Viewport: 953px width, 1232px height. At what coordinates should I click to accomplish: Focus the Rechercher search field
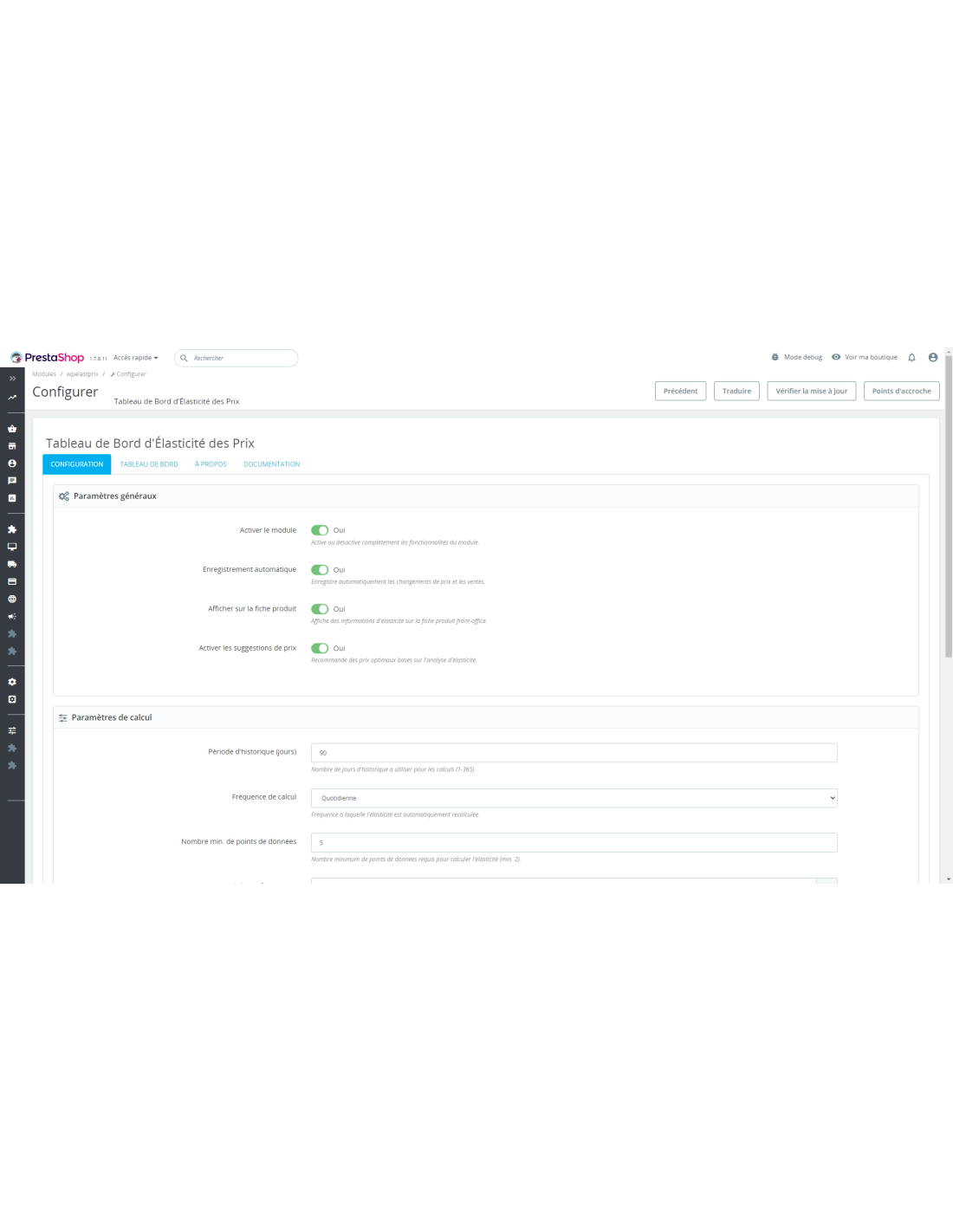pos(237,358)
